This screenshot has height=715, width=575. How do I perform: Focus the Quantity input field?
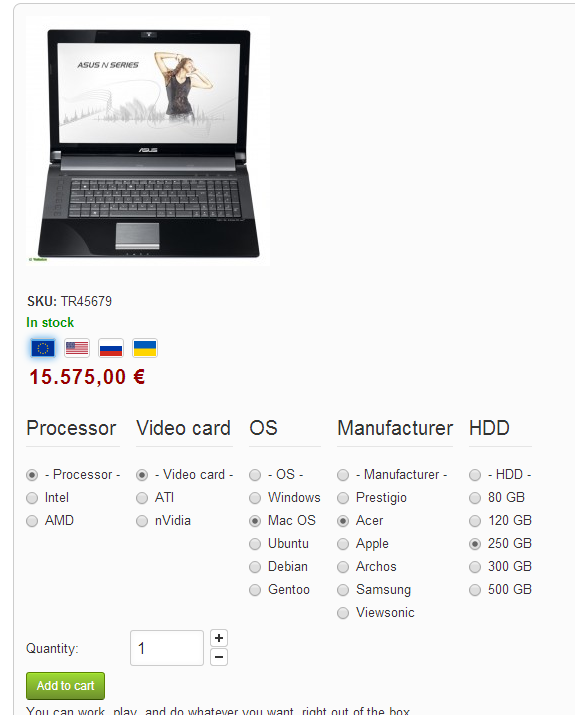point(167,648)
